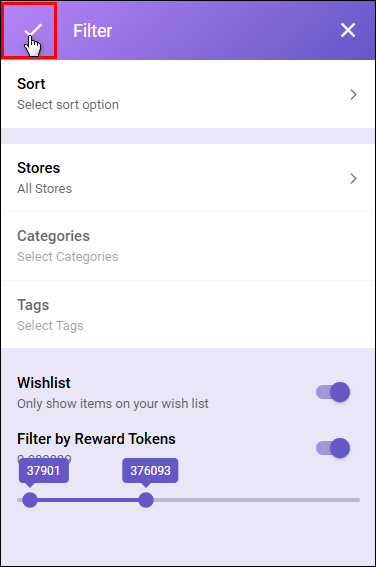
Task: Close the Filter panel
Action: 348,30
